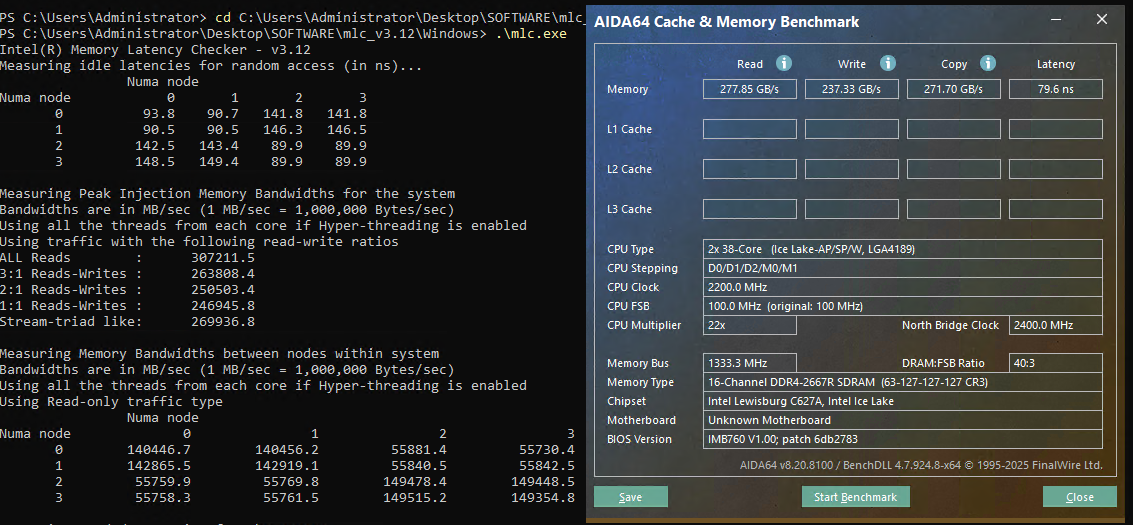Viewport: 1133px width, 525px height.
Task: Click the Latency column header
Action: [x=1056, y=64]
